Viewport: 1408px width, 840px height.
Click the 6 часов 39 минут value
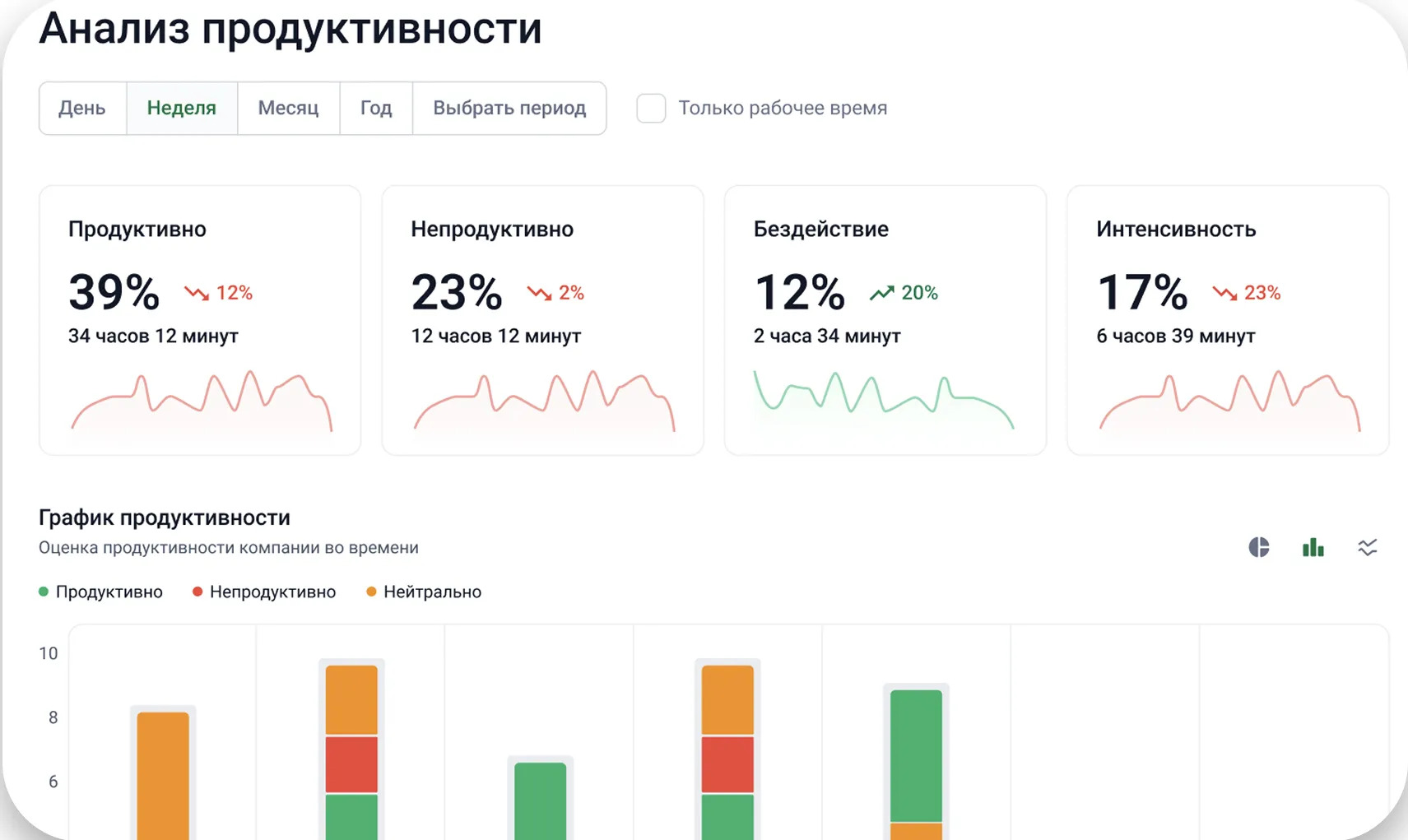pos(1176,336)
